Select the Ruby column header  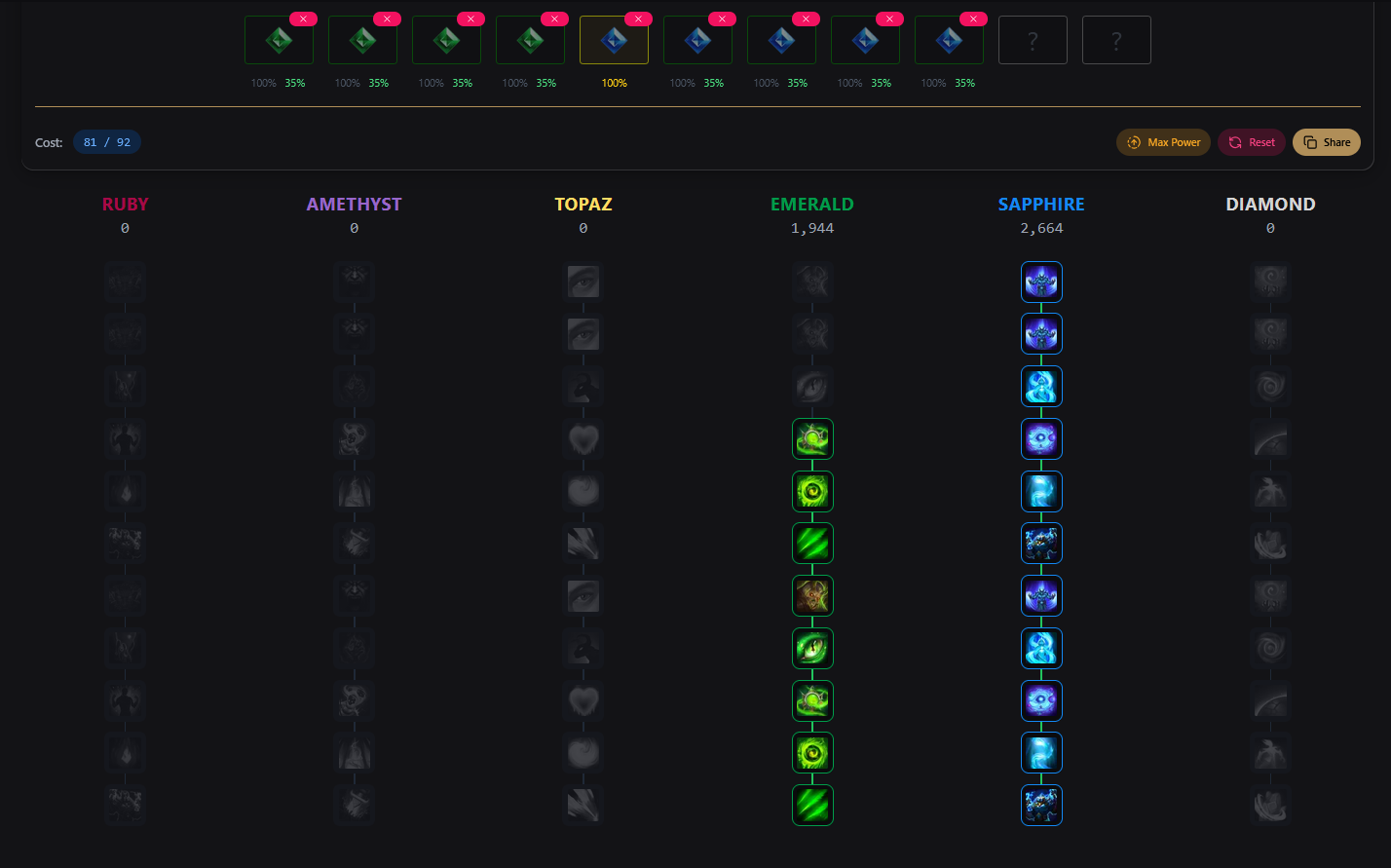click(125, 205)
